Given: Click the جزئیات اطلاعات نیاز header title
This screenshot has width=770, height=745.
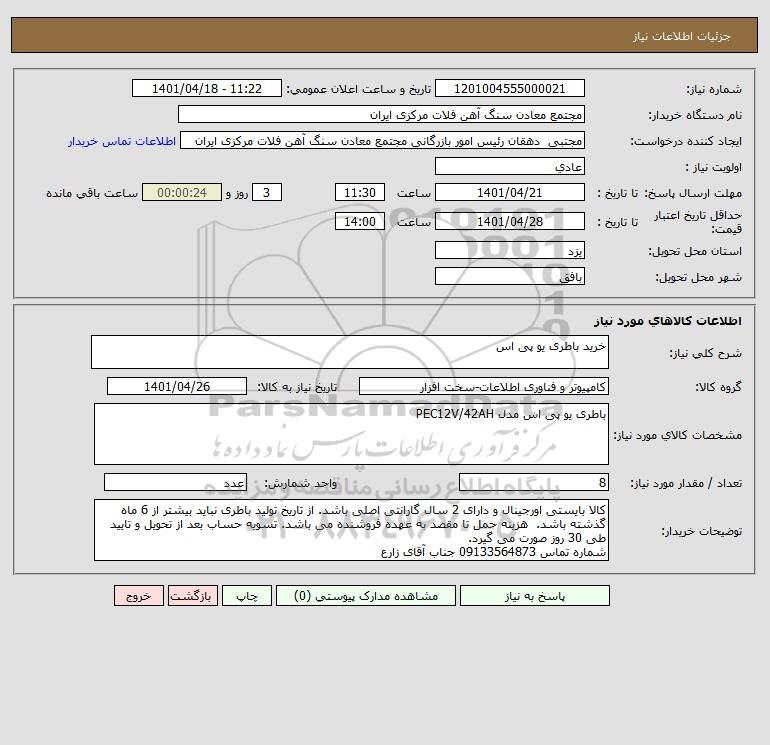Looking at the screenshot, I should (682, 36).
